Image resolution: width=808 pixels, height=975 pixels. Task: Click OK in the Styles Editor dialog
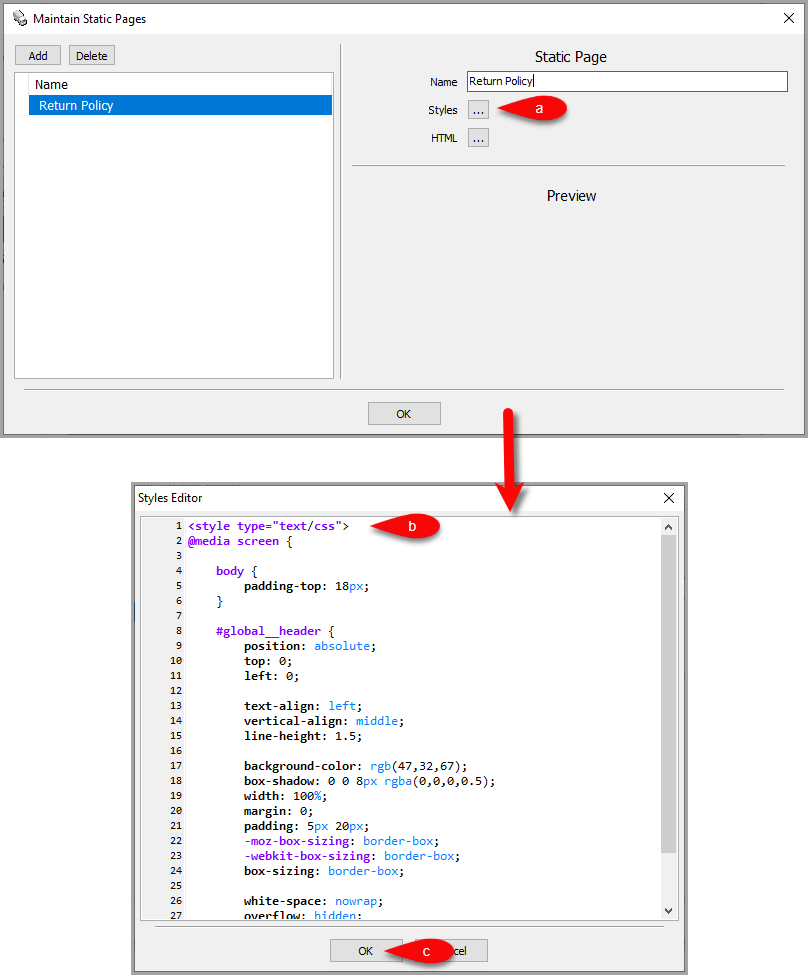[x=366, y=950]
